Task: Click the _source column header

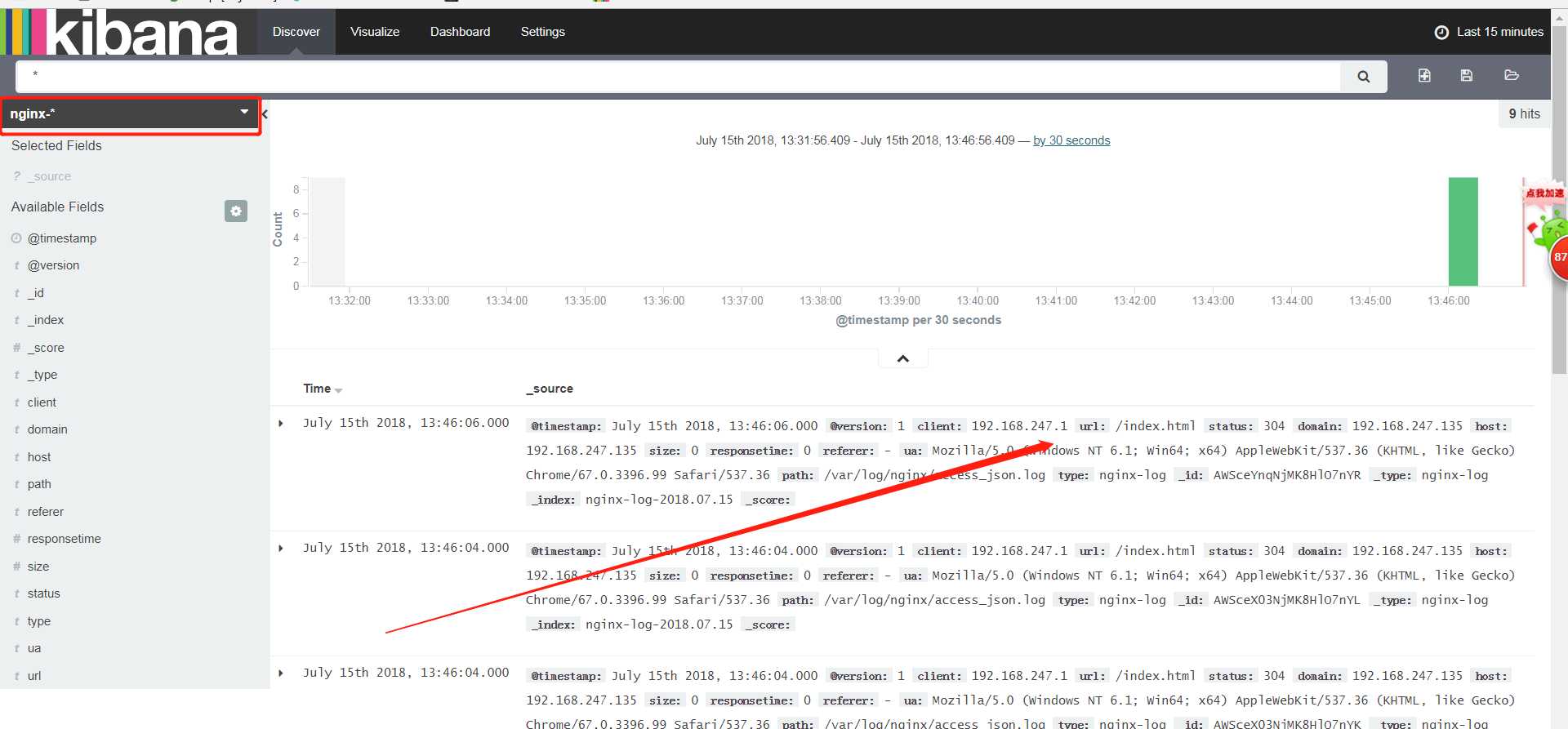Action: click(550, 389)
